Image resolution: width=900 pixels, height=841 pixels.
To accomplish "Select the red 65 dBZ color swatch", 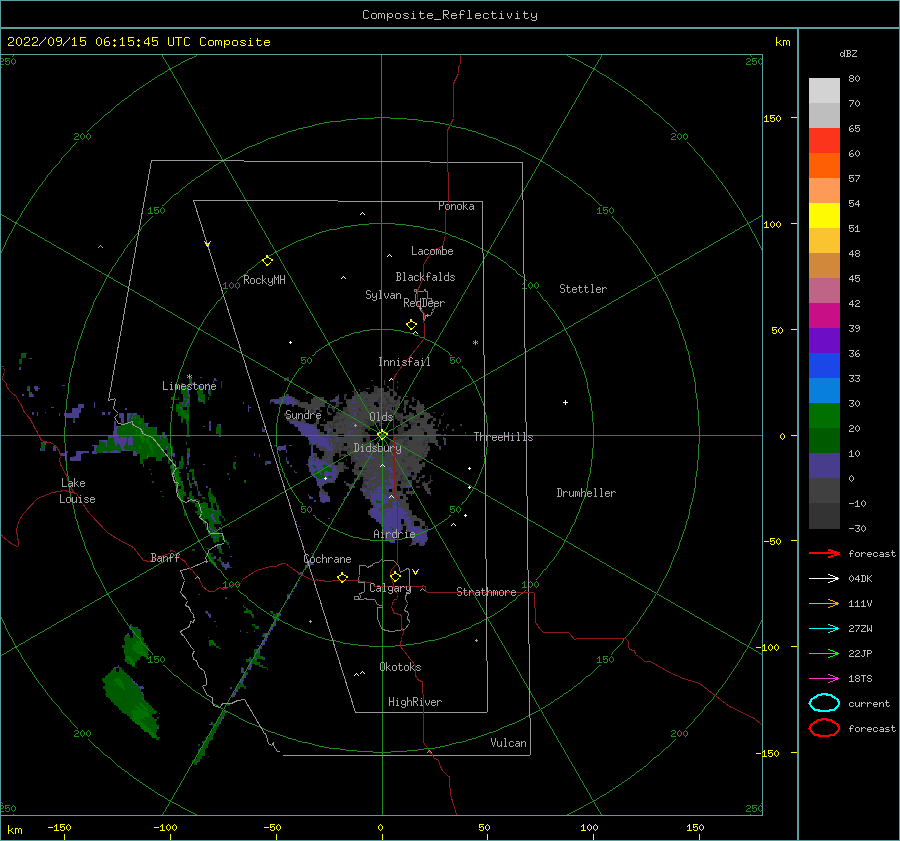I will [824, 140].
